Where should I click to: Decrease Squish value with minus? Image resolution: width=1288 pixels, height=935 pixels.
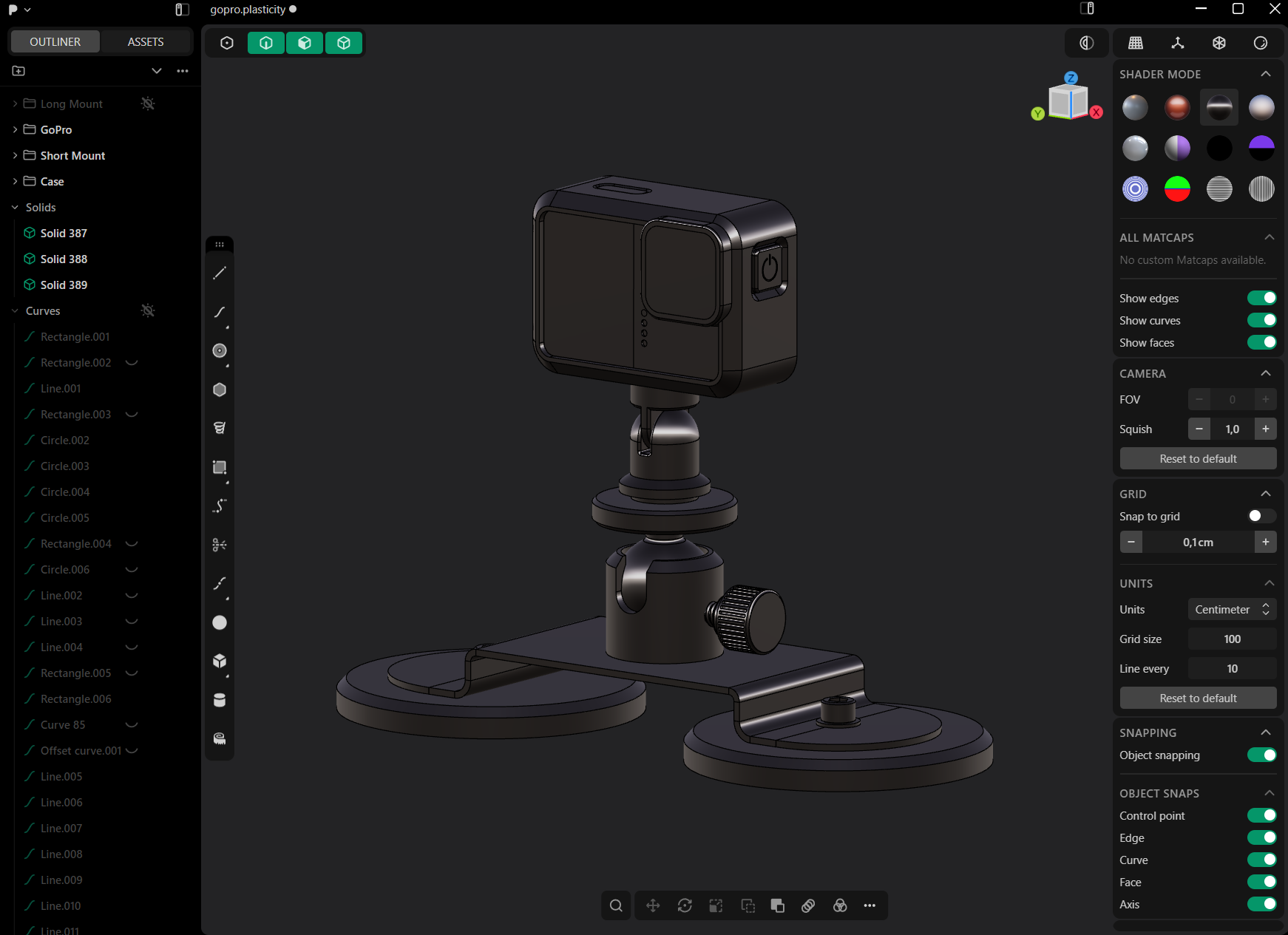1199,429
